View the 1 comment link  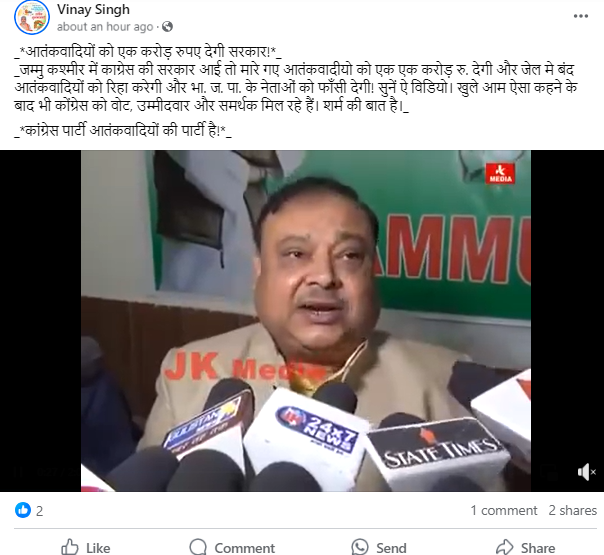tap(503, 510)
